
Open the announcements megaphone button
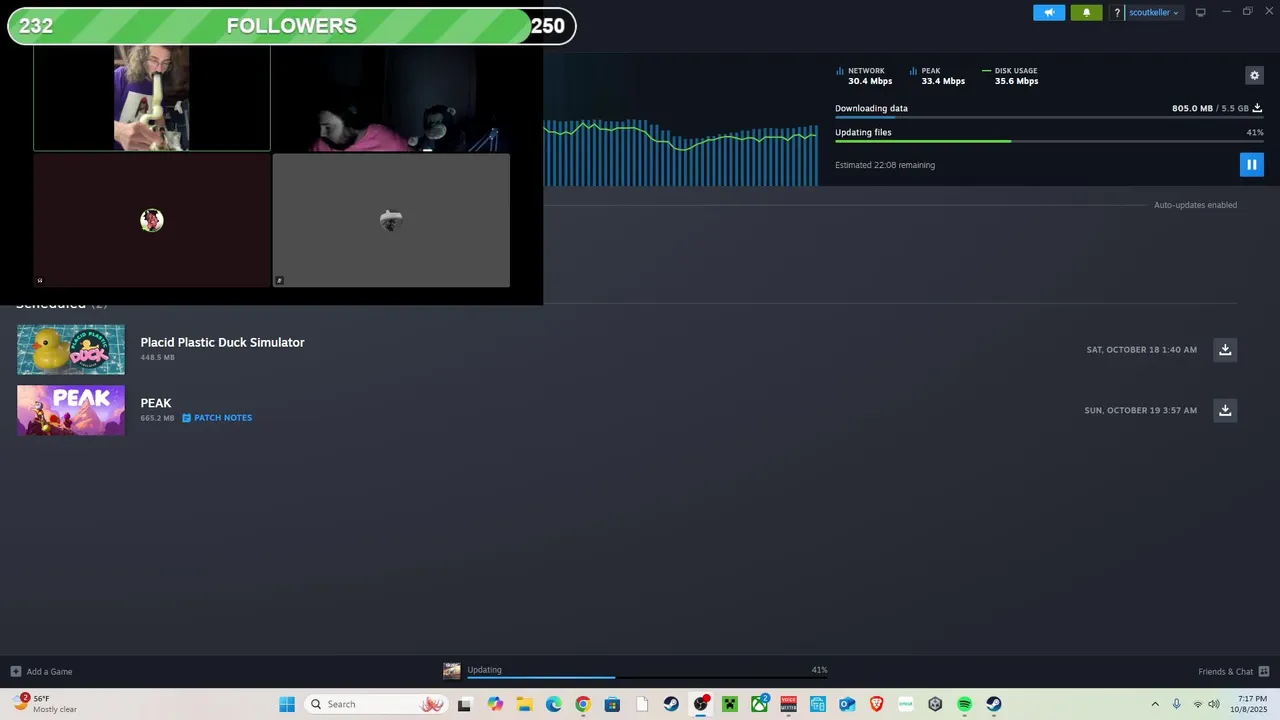1049,13
